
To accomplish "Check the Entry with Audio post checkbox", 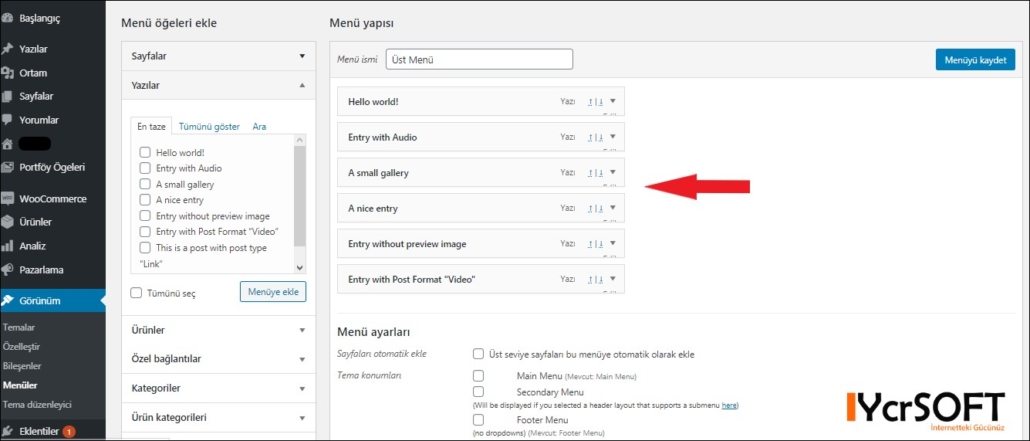I will coord(145,168).
